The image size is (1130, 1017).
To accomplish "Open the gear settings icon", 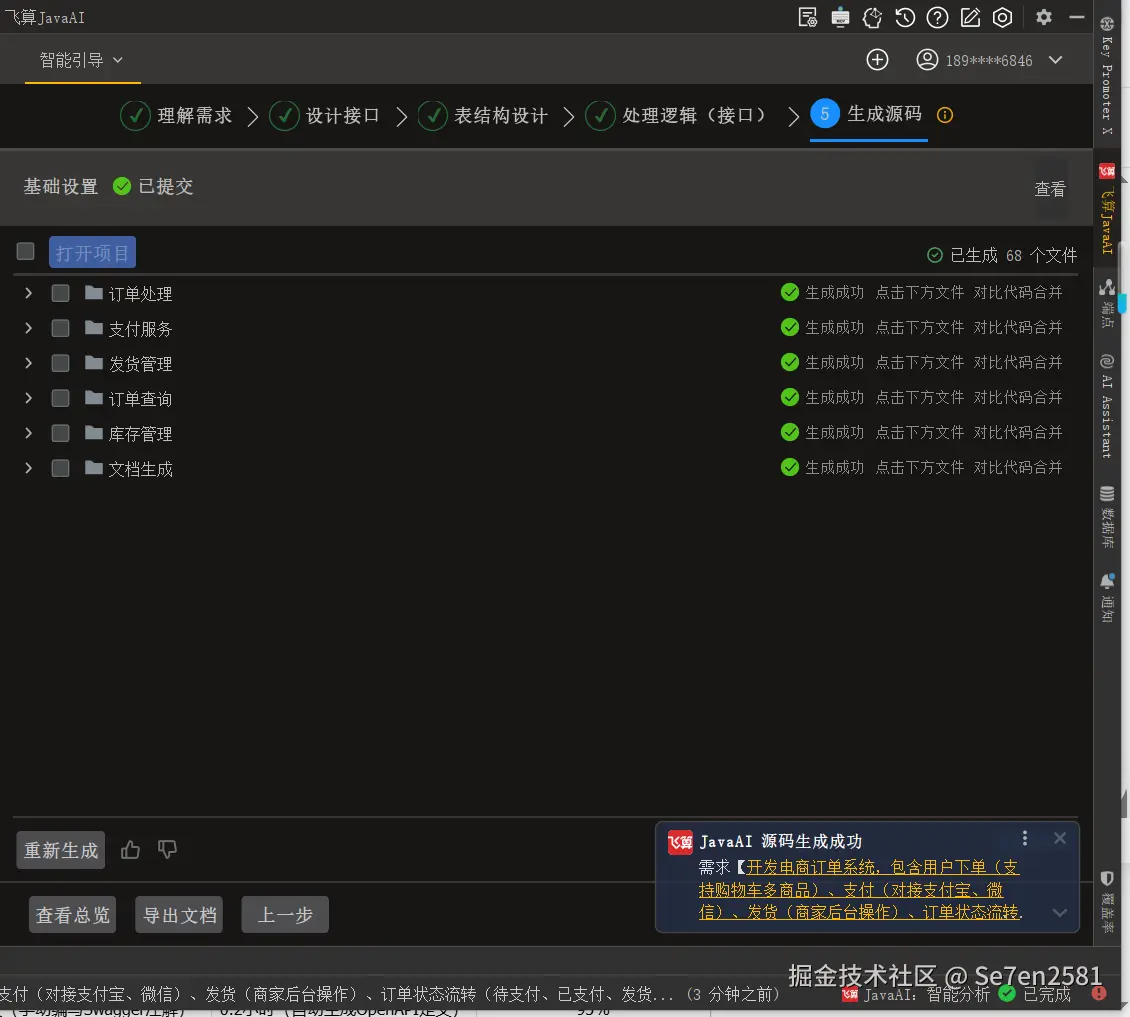I will [1044, 17].
